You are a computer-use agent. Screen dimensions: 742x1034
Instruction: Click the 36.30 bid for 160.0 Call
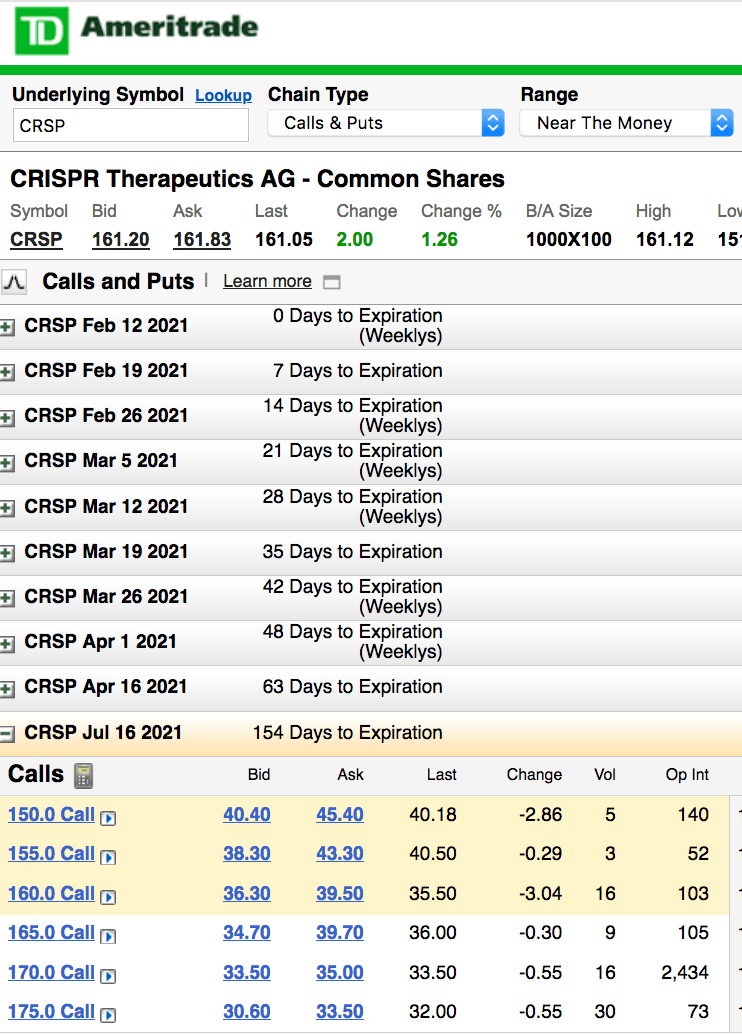point(247,894)
